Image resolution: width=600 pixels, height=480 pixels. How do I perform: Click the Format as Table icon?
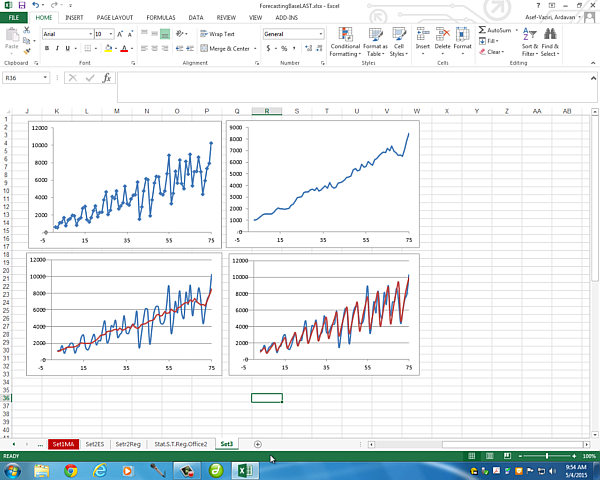point(375,34)
